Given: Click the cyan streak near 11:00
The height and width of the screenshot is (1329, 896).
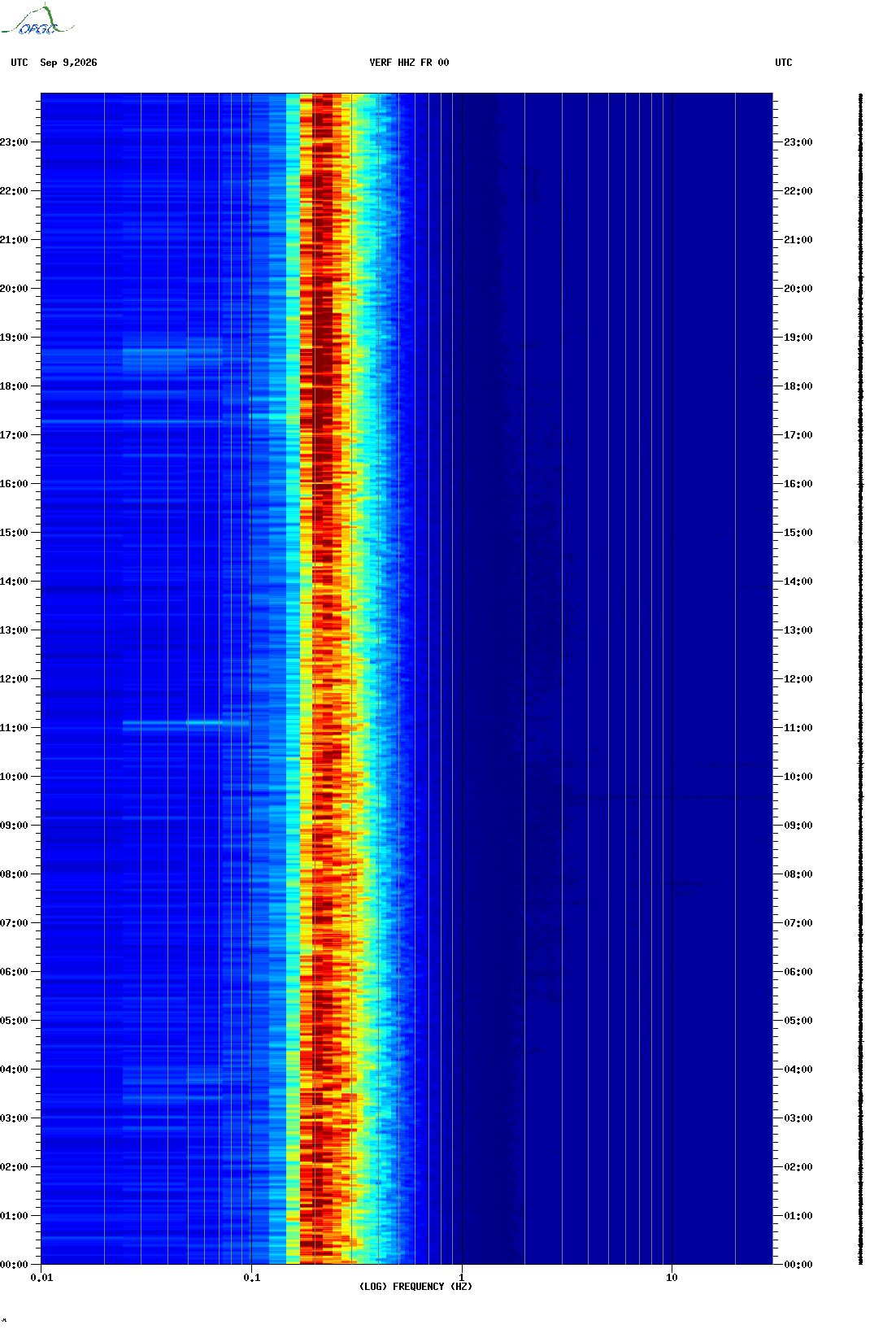Looking at the screenshot, I should pos(185,722).
